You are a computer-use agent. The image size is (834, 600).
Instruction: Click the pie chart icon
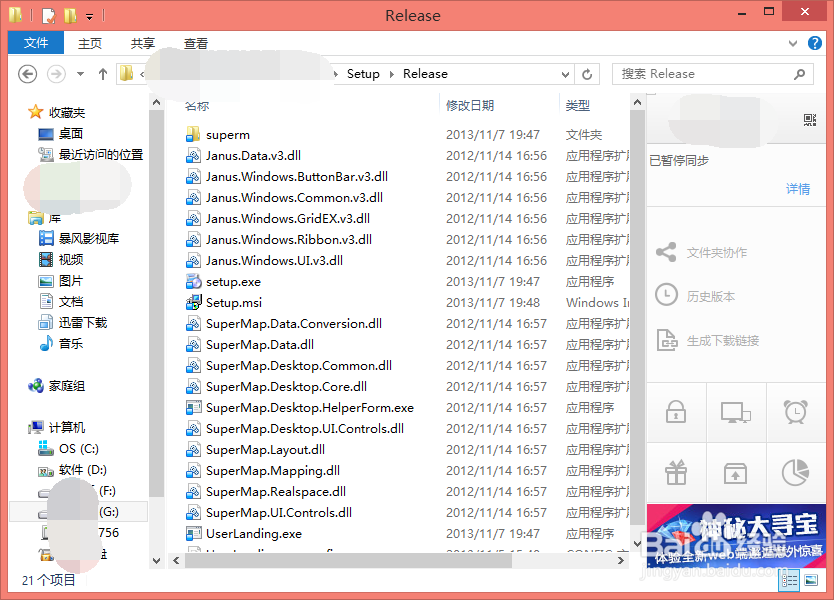coord(796,473)
